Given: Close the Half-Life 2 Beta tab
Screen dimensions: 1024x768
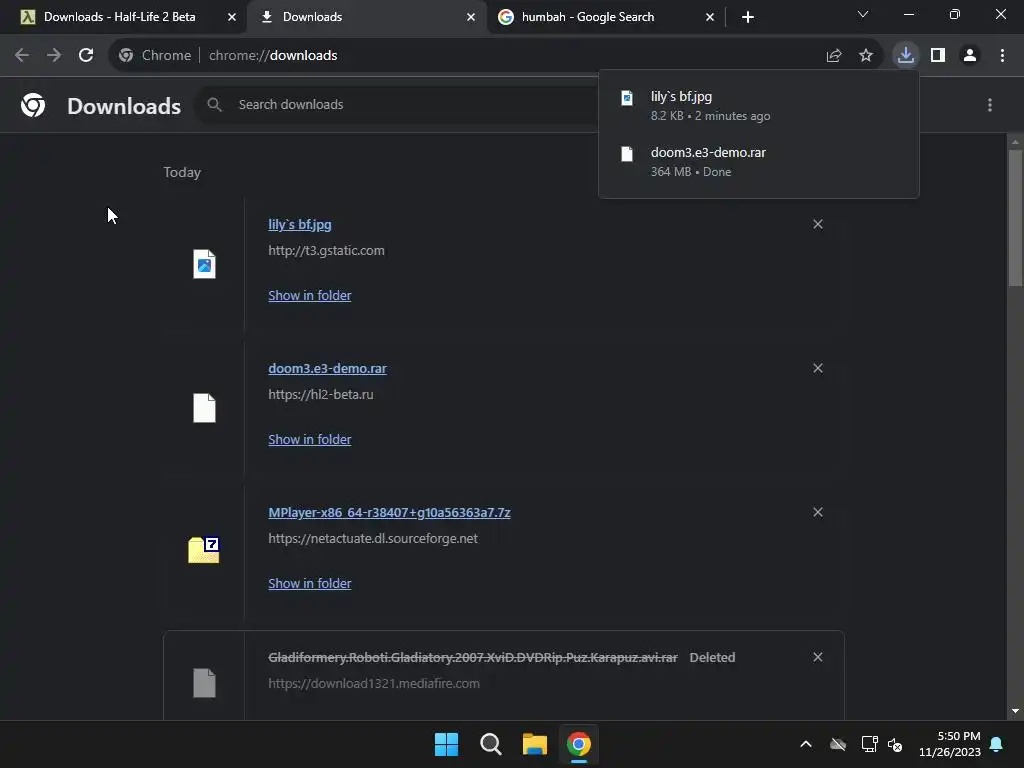Looking at the screenshot, I should pos(232,17).
